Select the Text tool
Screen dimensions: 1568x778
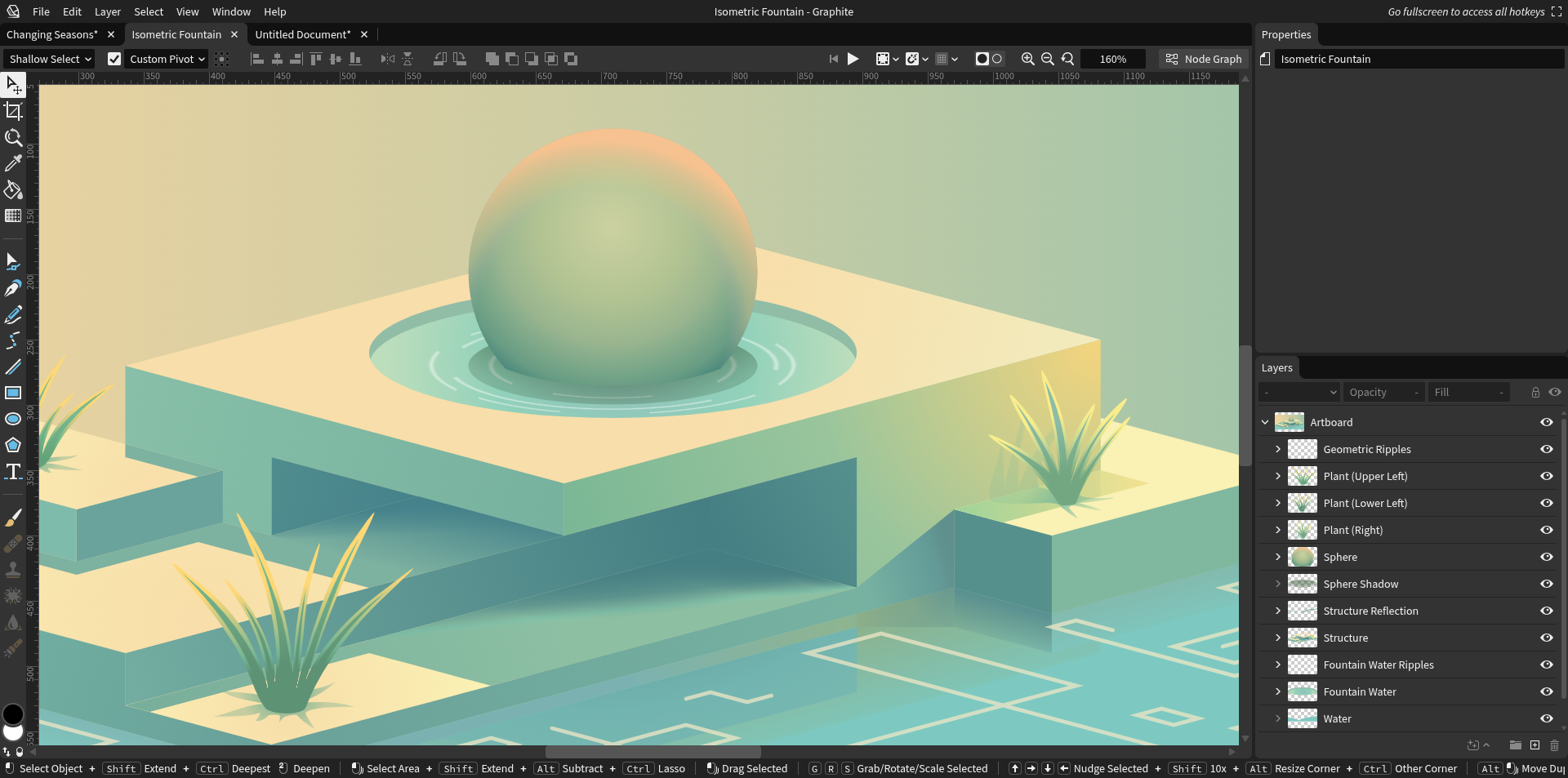pos(13,472)
